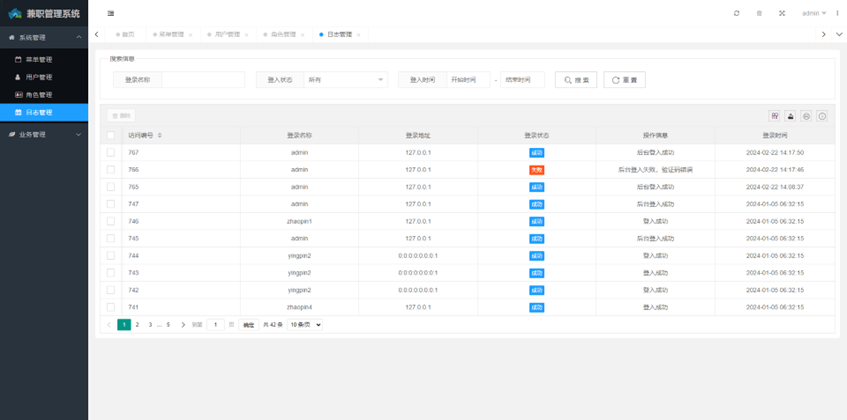Image resolution: width=847 pixels, height=420 pixels.
Task: Click the info icon in table toolbar
Action: [x=822, y=116]
